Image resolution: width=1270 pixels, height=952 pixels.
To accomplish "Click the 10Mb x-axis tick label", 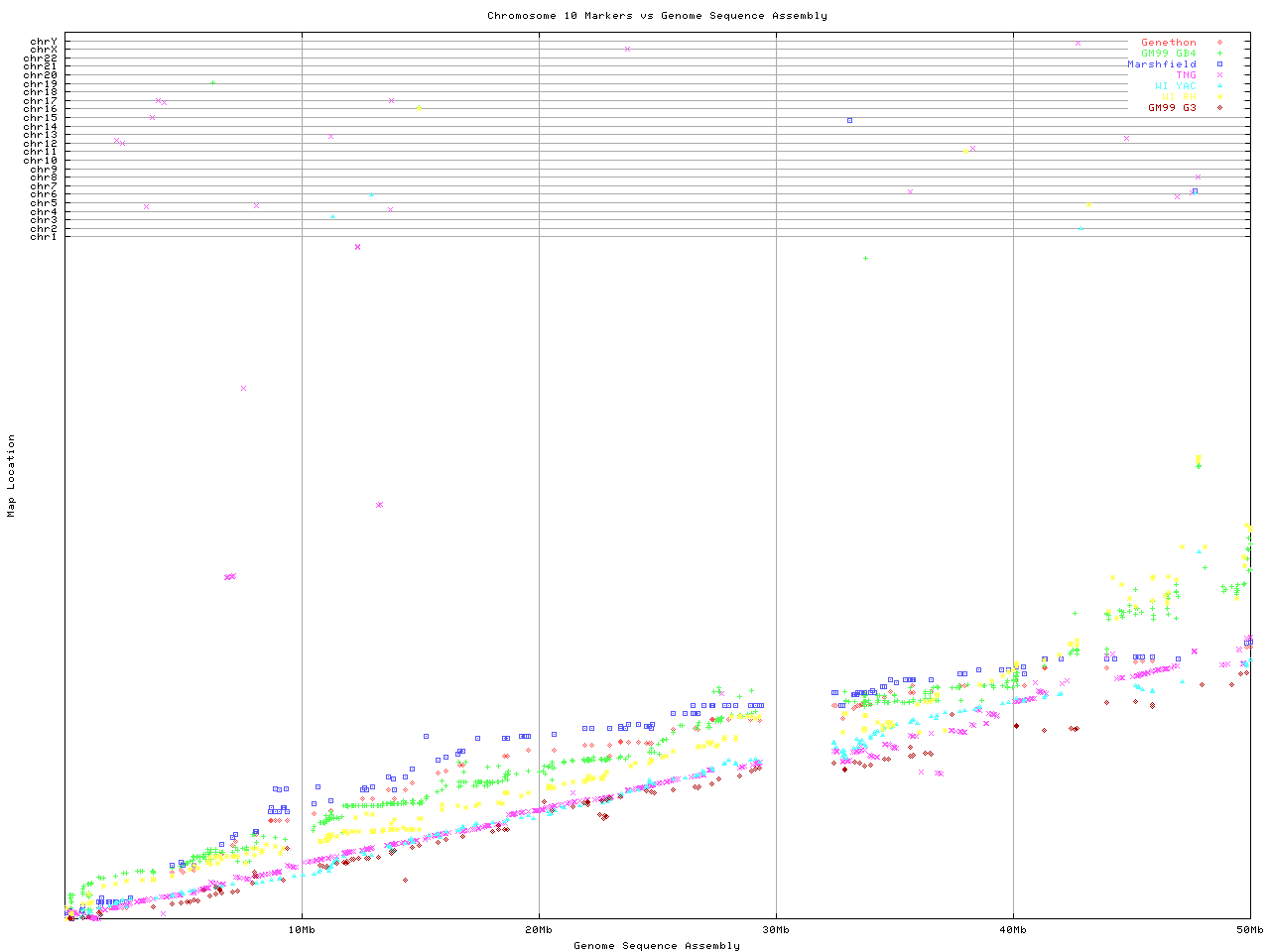I will tap(302, 930).
